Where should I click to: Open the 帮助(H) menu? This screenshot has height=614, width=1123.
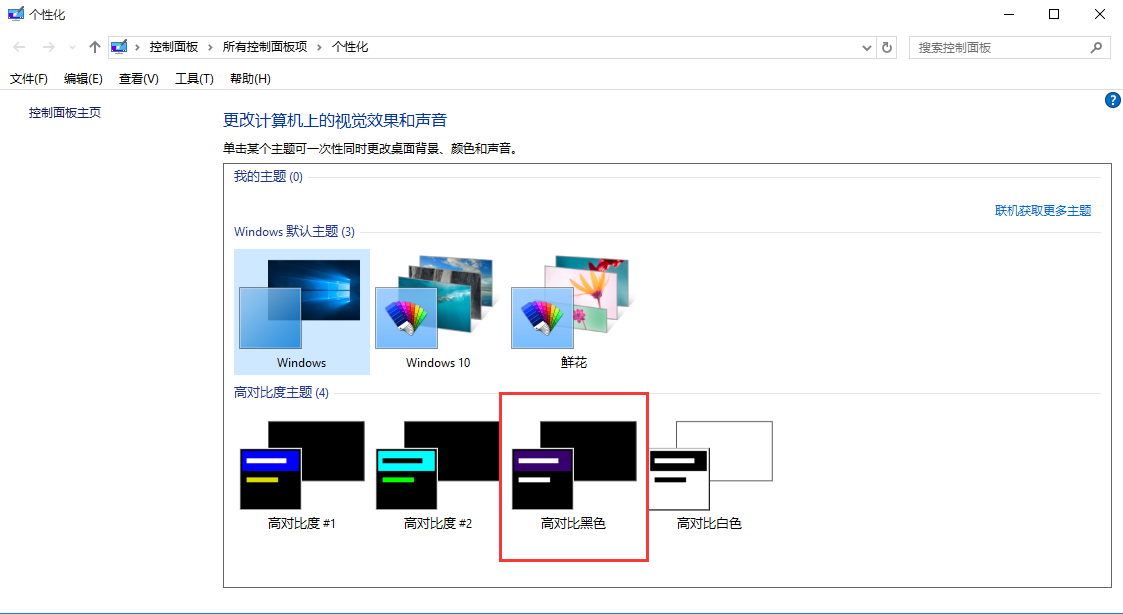pyautogui.click(x=250, y=79)
